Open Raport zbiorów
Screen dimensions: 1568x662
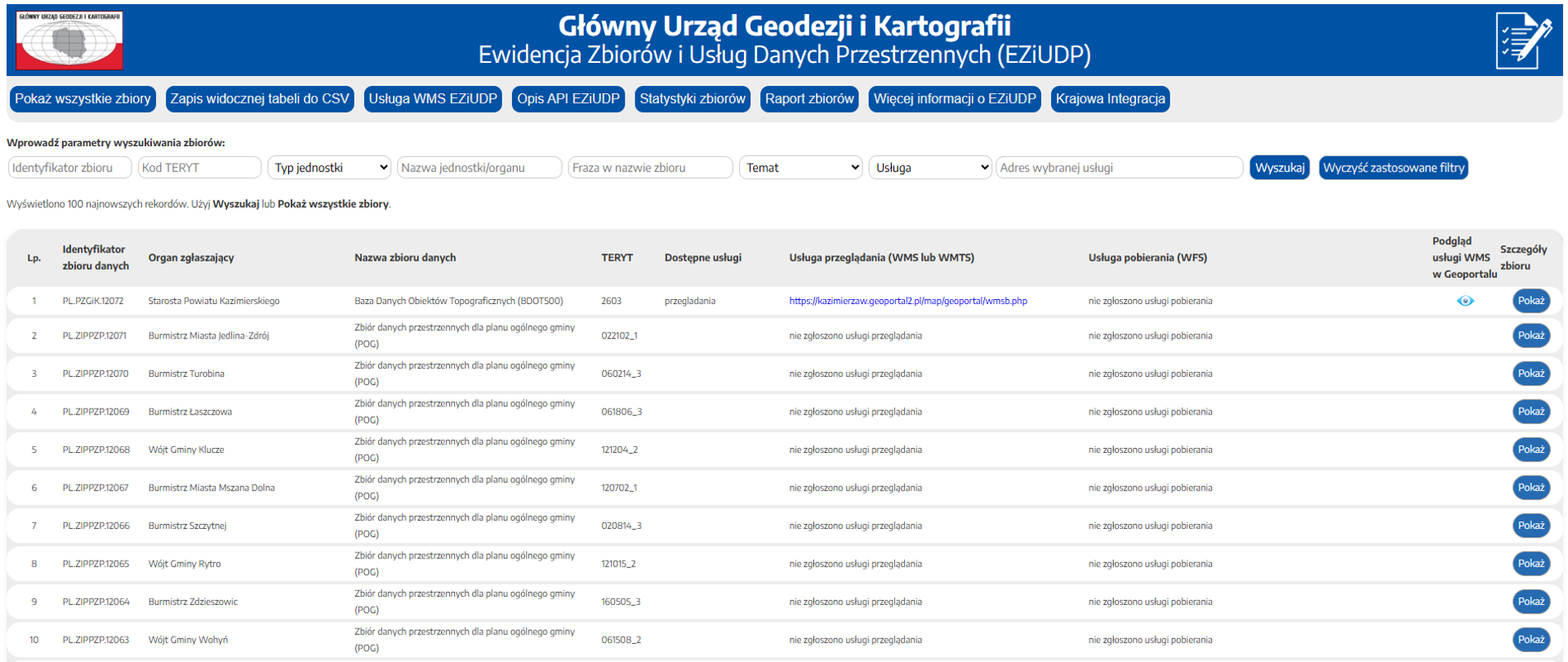click(x=809, y=99)
